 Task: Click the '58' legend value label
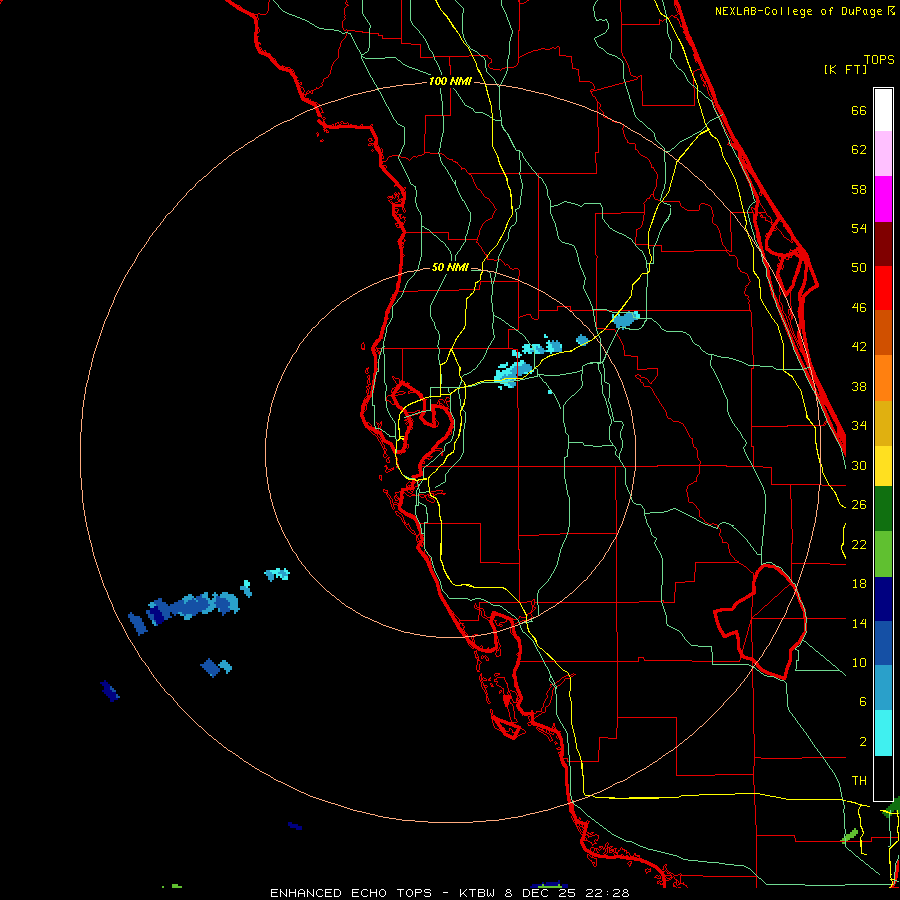pos(859,189)
